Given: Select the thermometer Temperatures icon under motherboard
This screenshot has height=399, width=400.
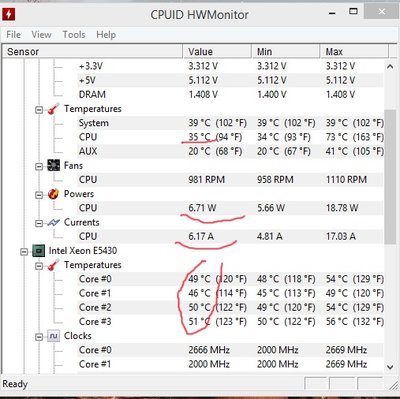Looking at the screenshot, I should pyautogui.click(x=53, y=109).
